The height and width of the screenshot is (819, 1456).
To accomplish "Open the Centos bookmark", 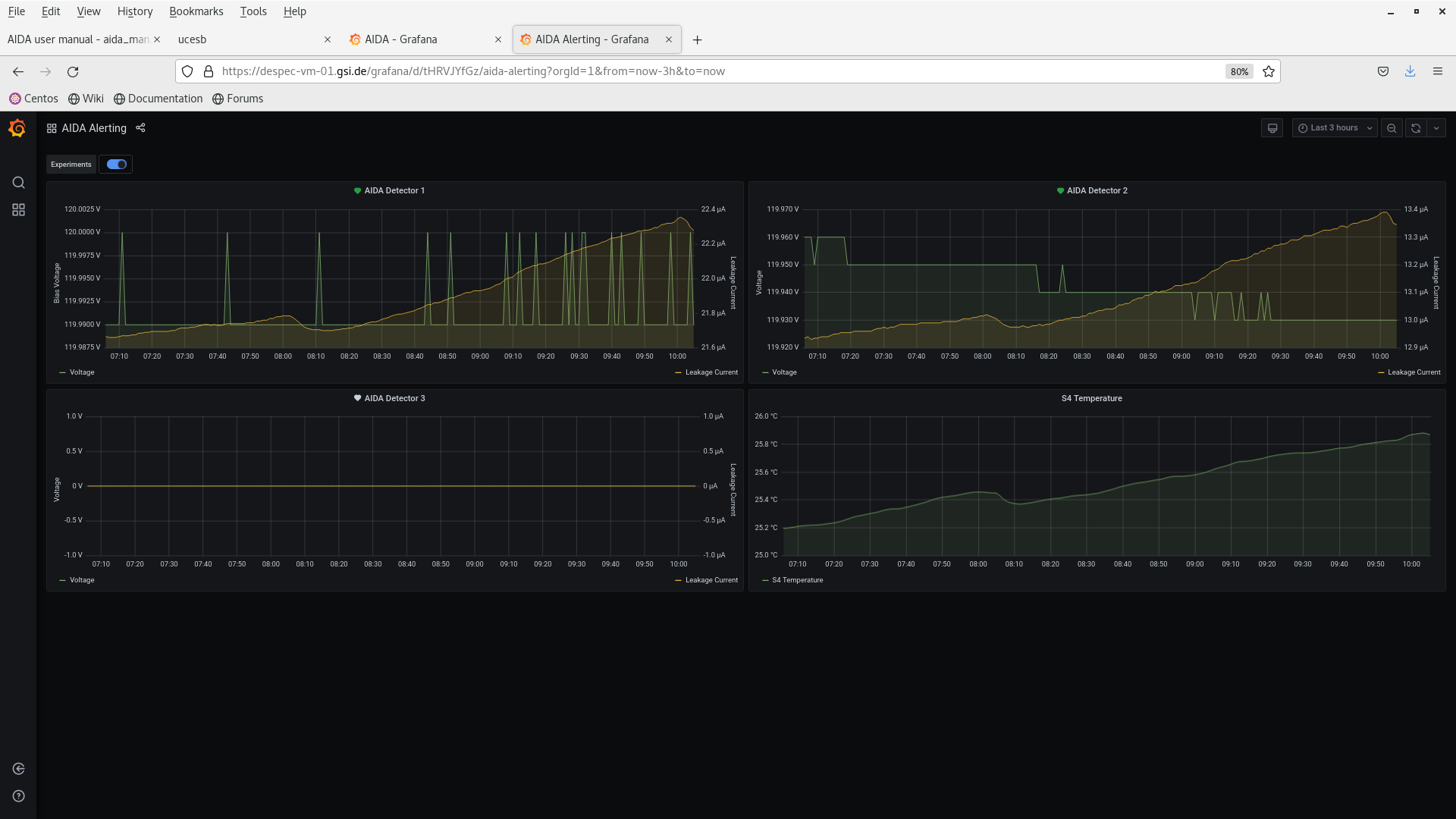I will [33, 99].
